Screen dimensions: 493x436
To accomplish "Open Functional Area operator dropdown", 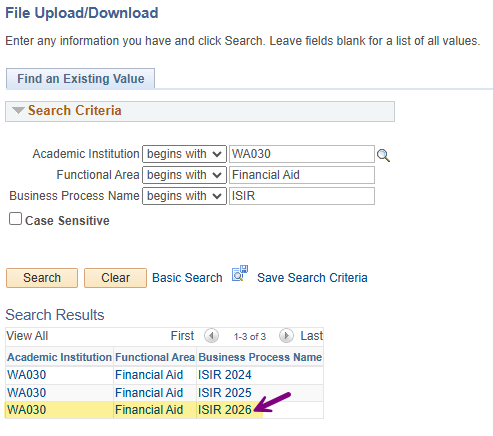I will pos(184,175).
